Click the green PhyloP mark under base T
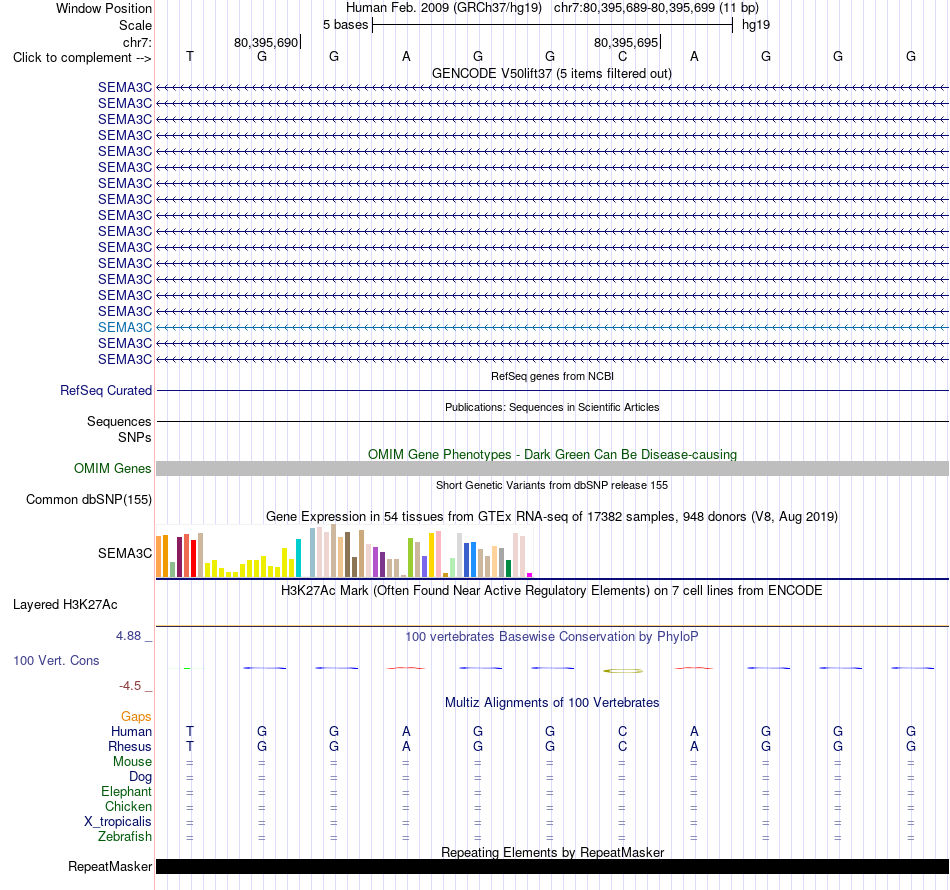Viewport: 950px width, 890px height. [x=187, y=668]
